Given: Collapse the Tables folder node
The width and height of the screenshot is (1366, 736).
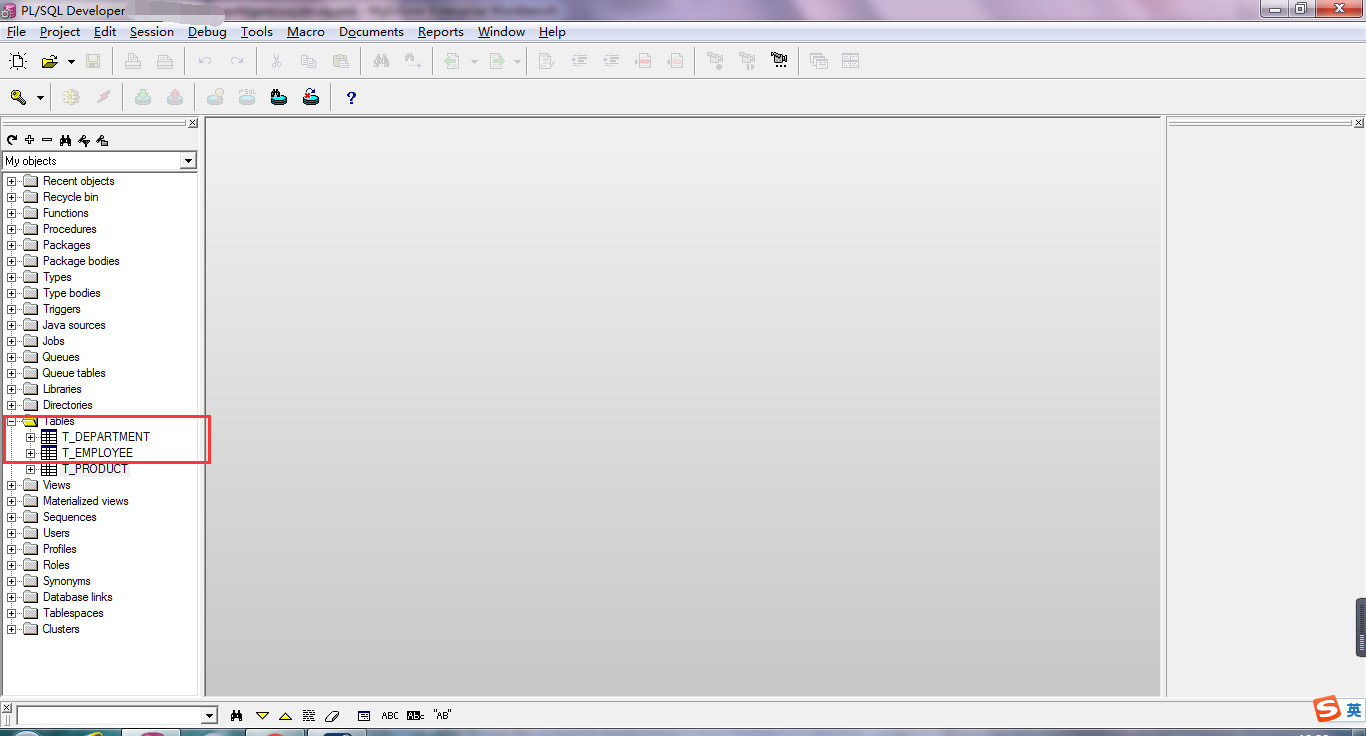Looking at the screenshot, I should coord(12,421).
